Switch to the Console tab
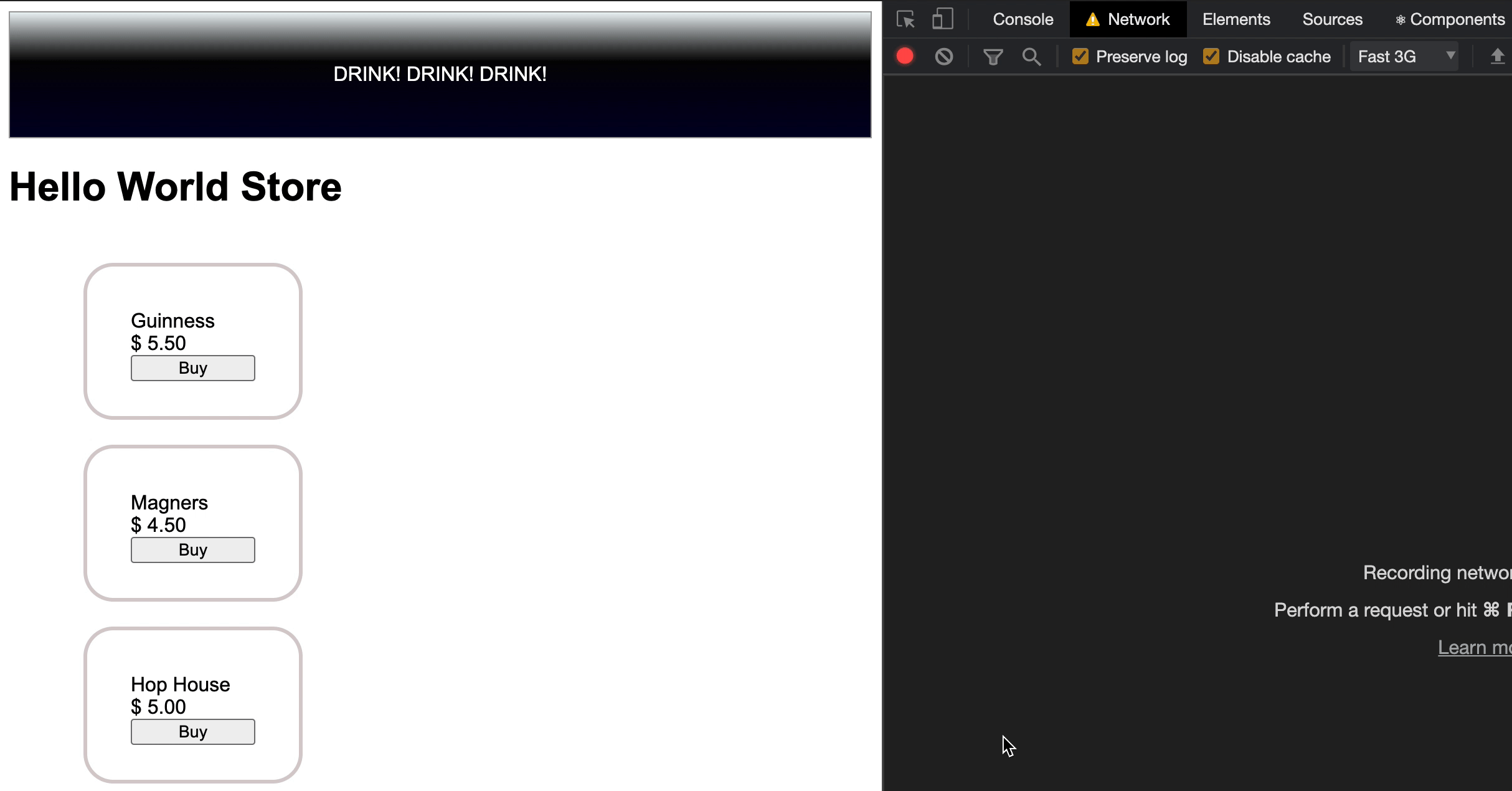This screenshot has width=1512, height=791. [1023, 19]
